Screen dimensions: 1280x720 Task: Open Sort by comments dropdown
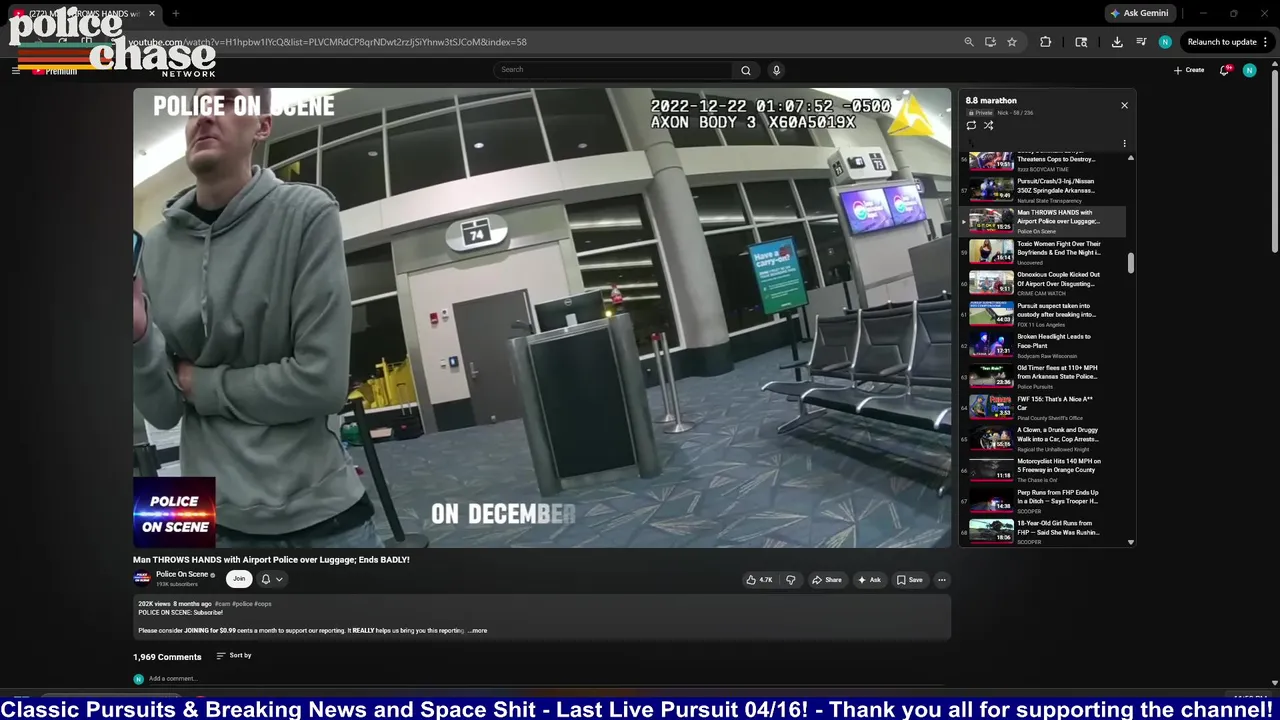[x=234, y=656]
